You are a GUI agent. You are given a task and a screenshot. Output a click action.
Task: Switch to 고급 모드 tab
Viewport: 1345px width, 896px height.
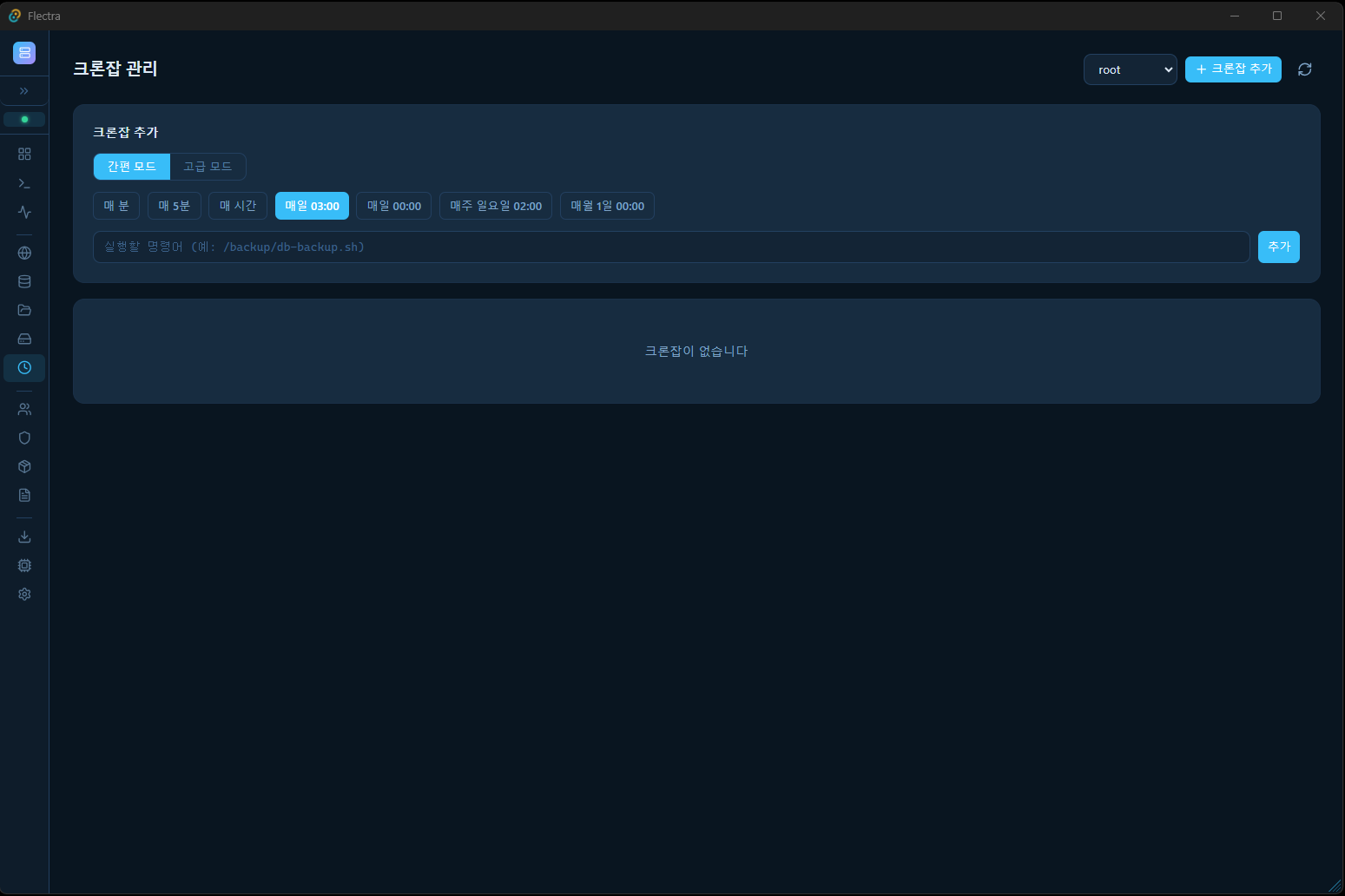point(208,167)
